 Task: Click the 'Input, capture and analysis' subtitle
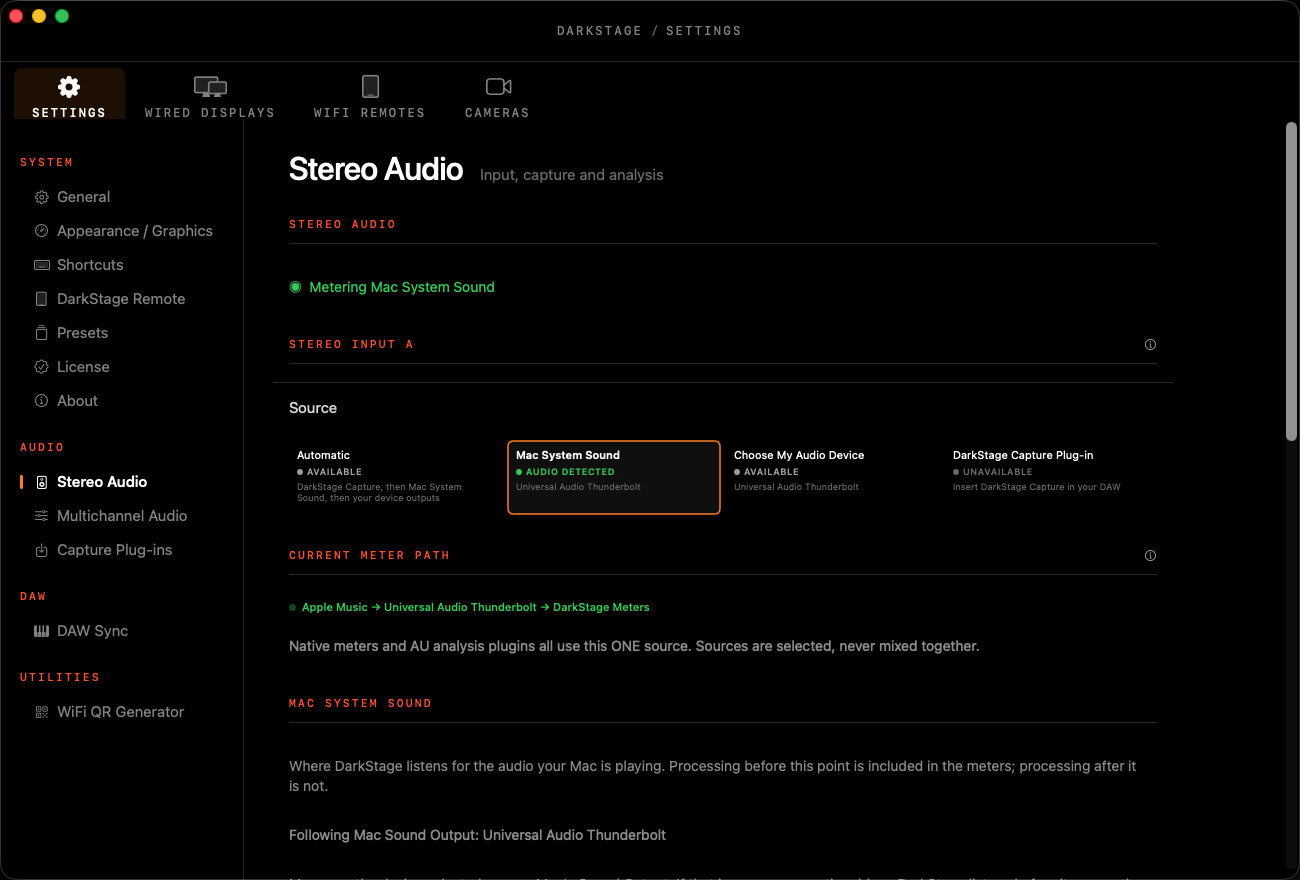572,175
